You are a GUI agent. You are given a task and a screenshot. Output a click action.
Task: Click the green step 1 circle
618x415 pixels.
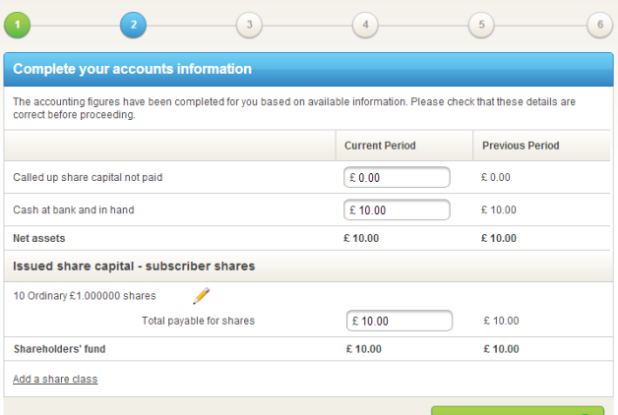(17, 25)
